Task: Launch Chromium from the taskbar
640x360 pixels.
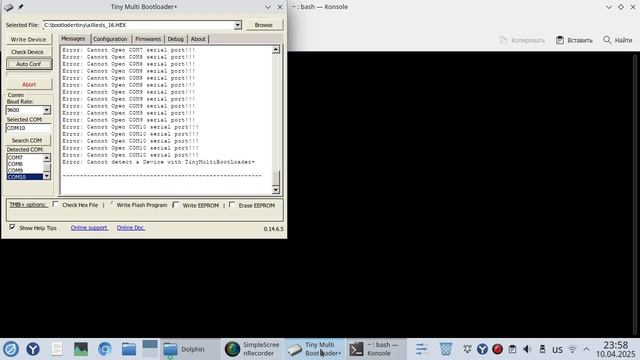Action: click(x=104, y=349)
